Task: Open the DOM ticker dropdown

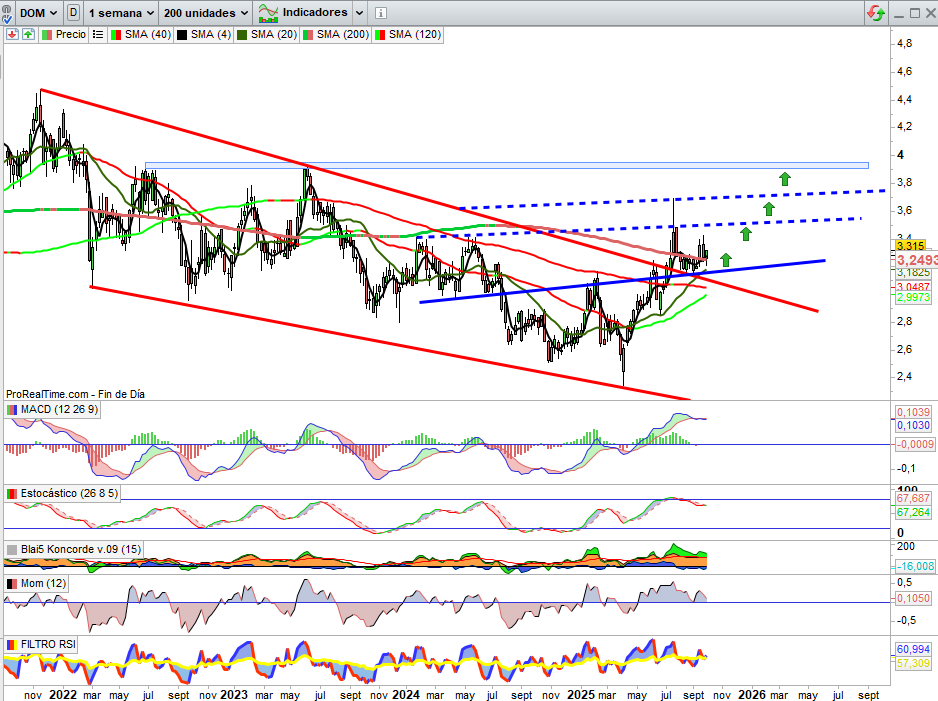Action: 38,13
